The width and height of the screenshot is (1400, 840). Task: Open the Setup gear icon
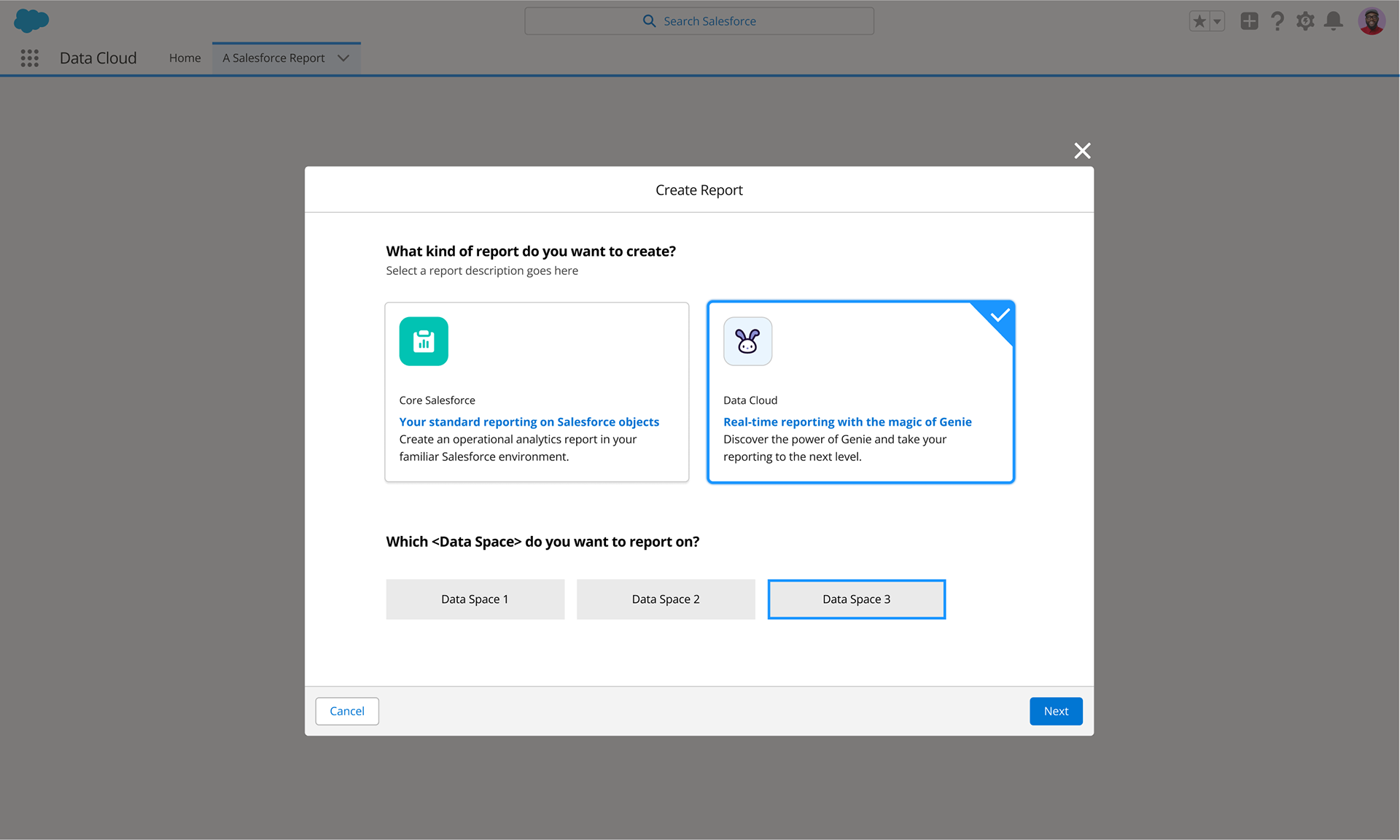(1305, 21)
